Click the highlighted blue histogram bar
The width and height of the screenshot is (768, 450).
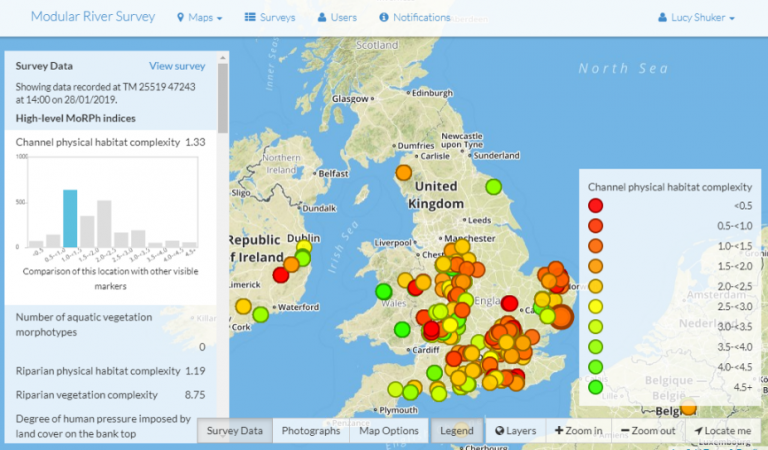coord(70,218)
